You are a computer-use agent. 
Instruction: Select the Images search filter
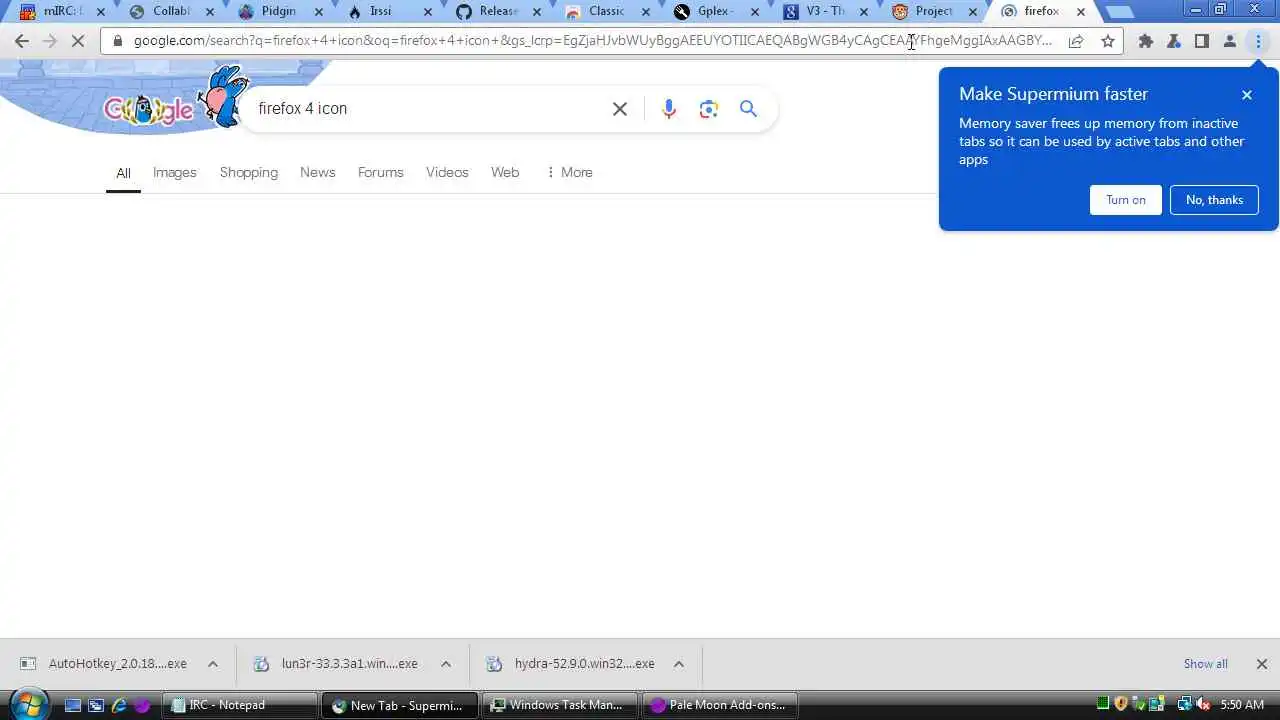pos(174,172)
